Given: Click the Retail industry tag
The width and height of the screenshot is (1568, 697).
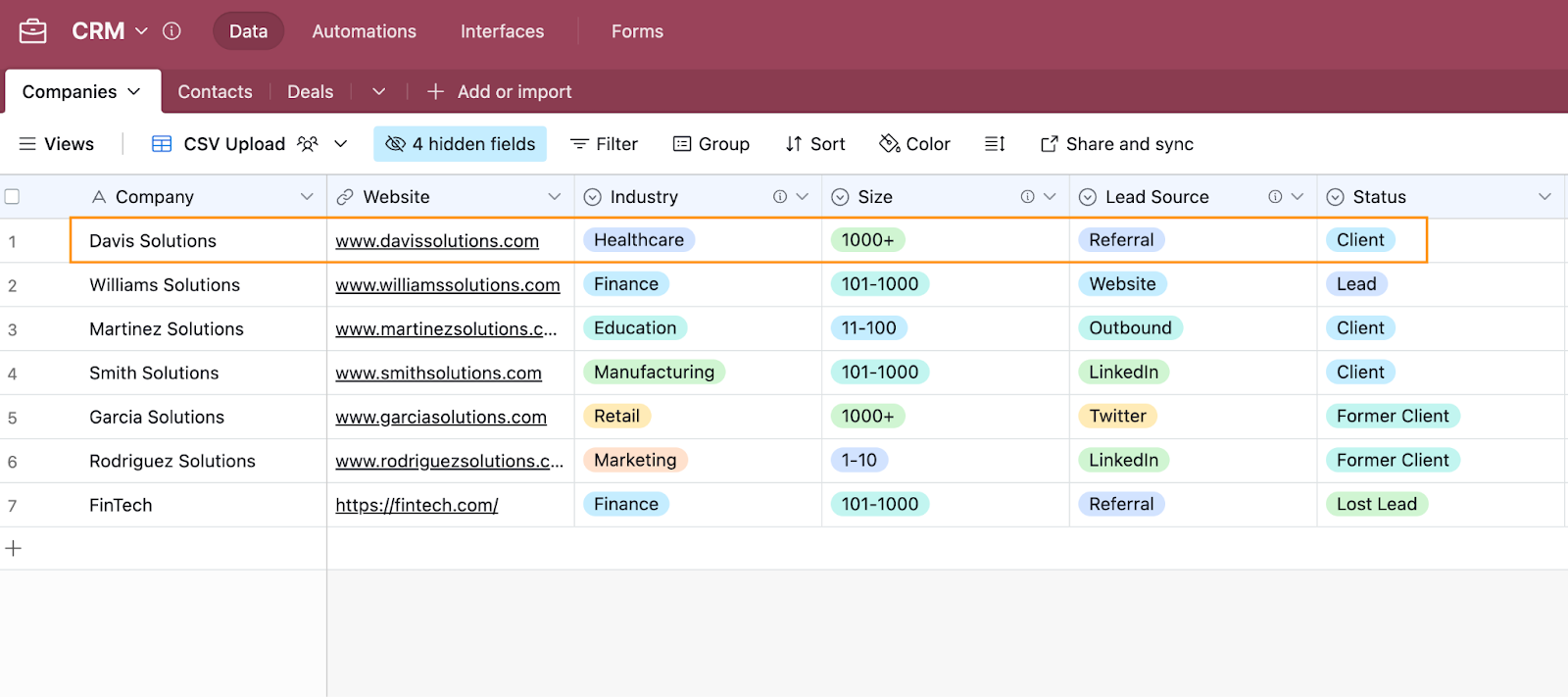Looking at the screenshot, I should pyautogui.click(x=616, y=417).
